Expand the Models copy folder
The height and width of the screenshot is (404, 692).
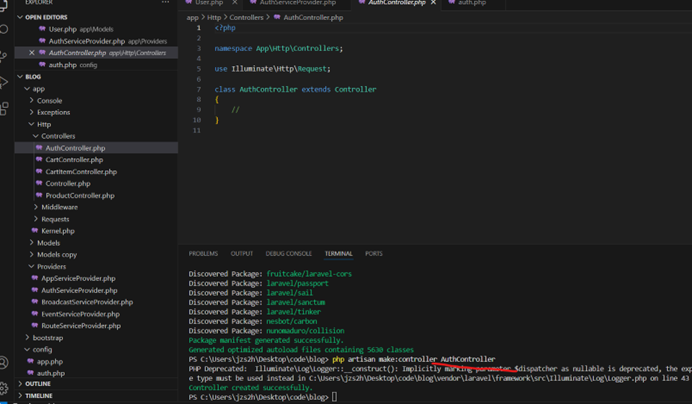click(x=97, y=254)
